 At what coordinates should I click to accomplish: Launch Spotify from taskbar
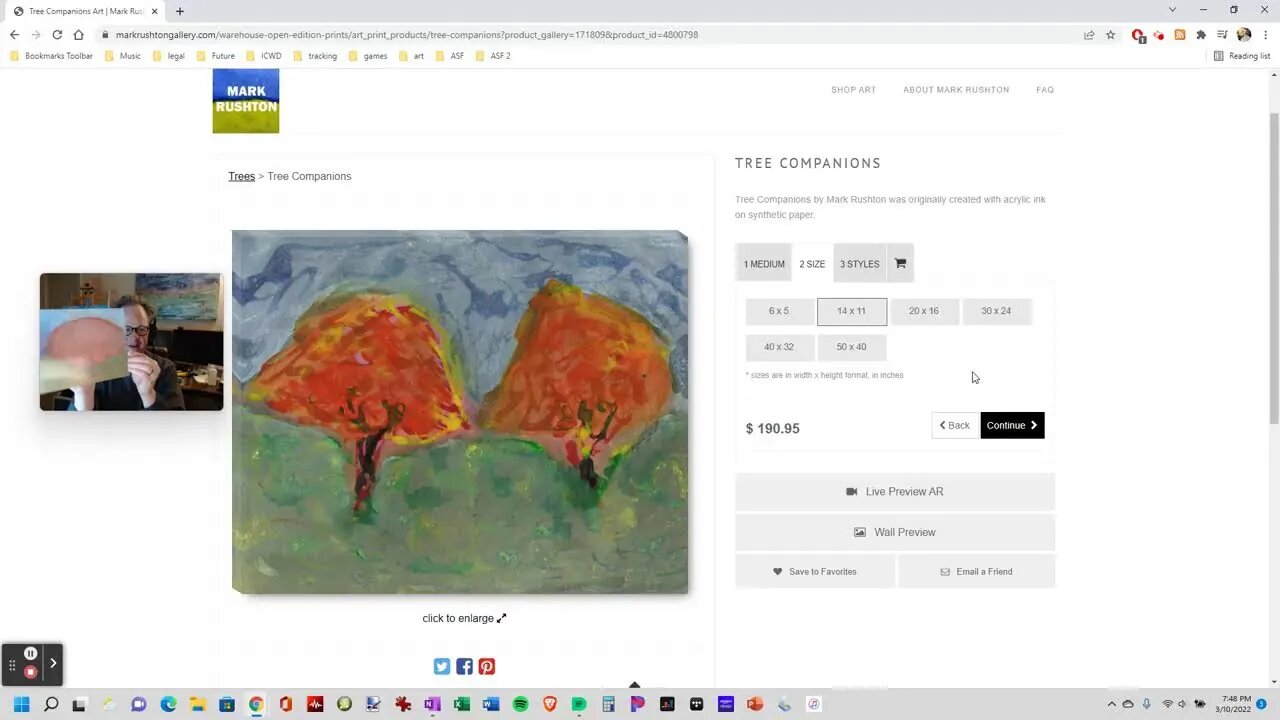click(x=520, y=704)
